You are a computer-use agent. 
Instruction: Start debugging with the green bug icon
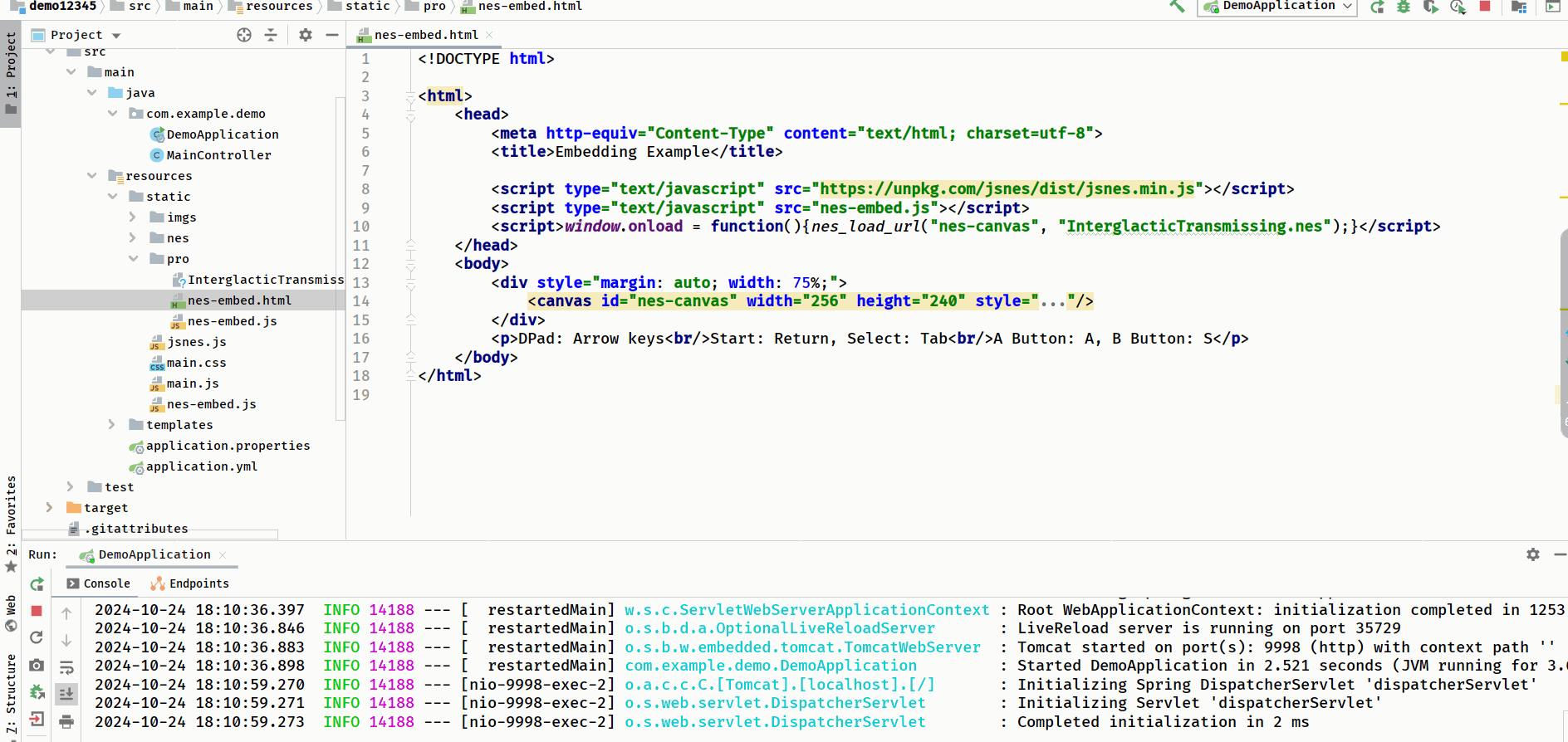point(1404,7)
